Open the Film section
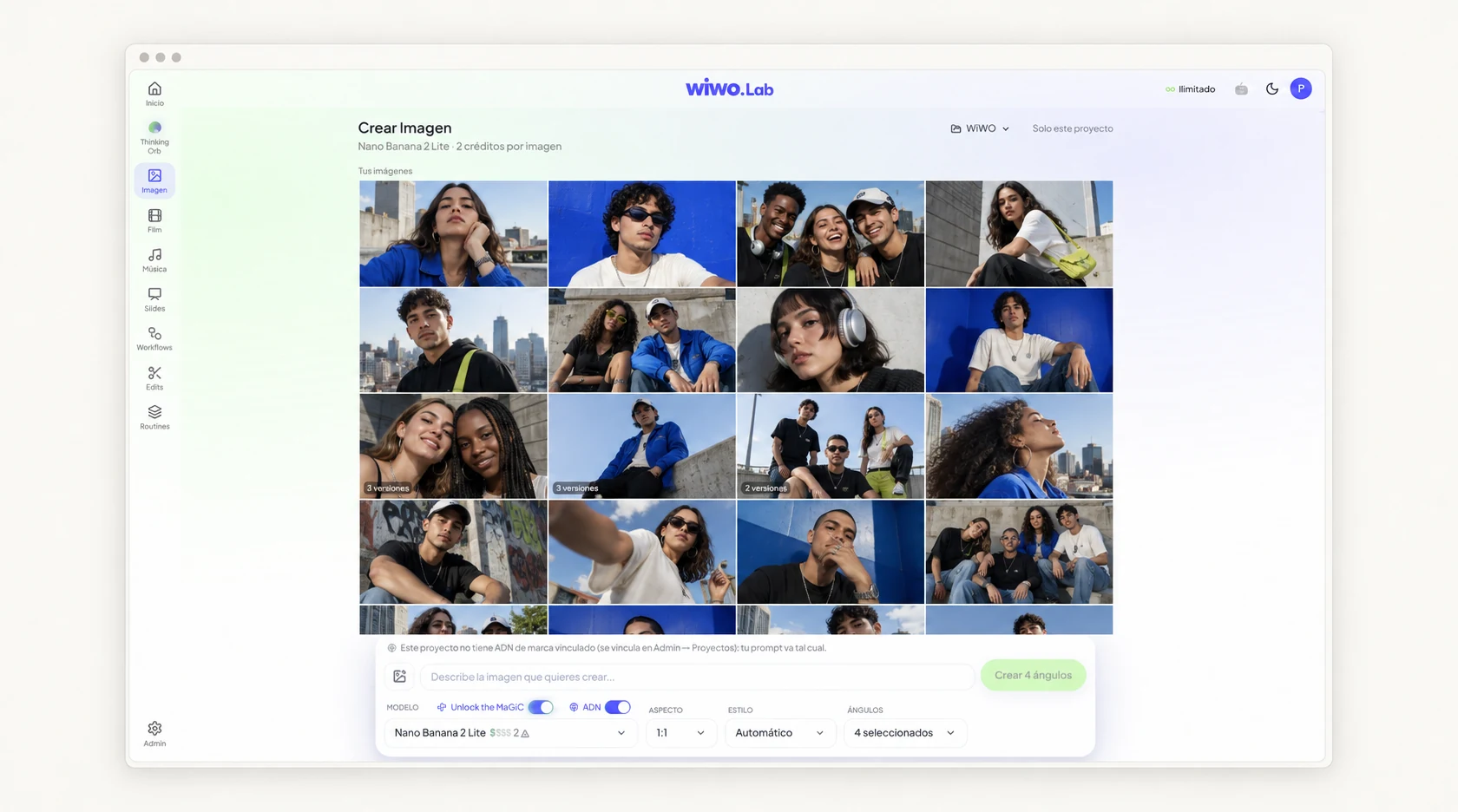Image resolution: width=1458 pixels, height=812 pixels. 154,220
